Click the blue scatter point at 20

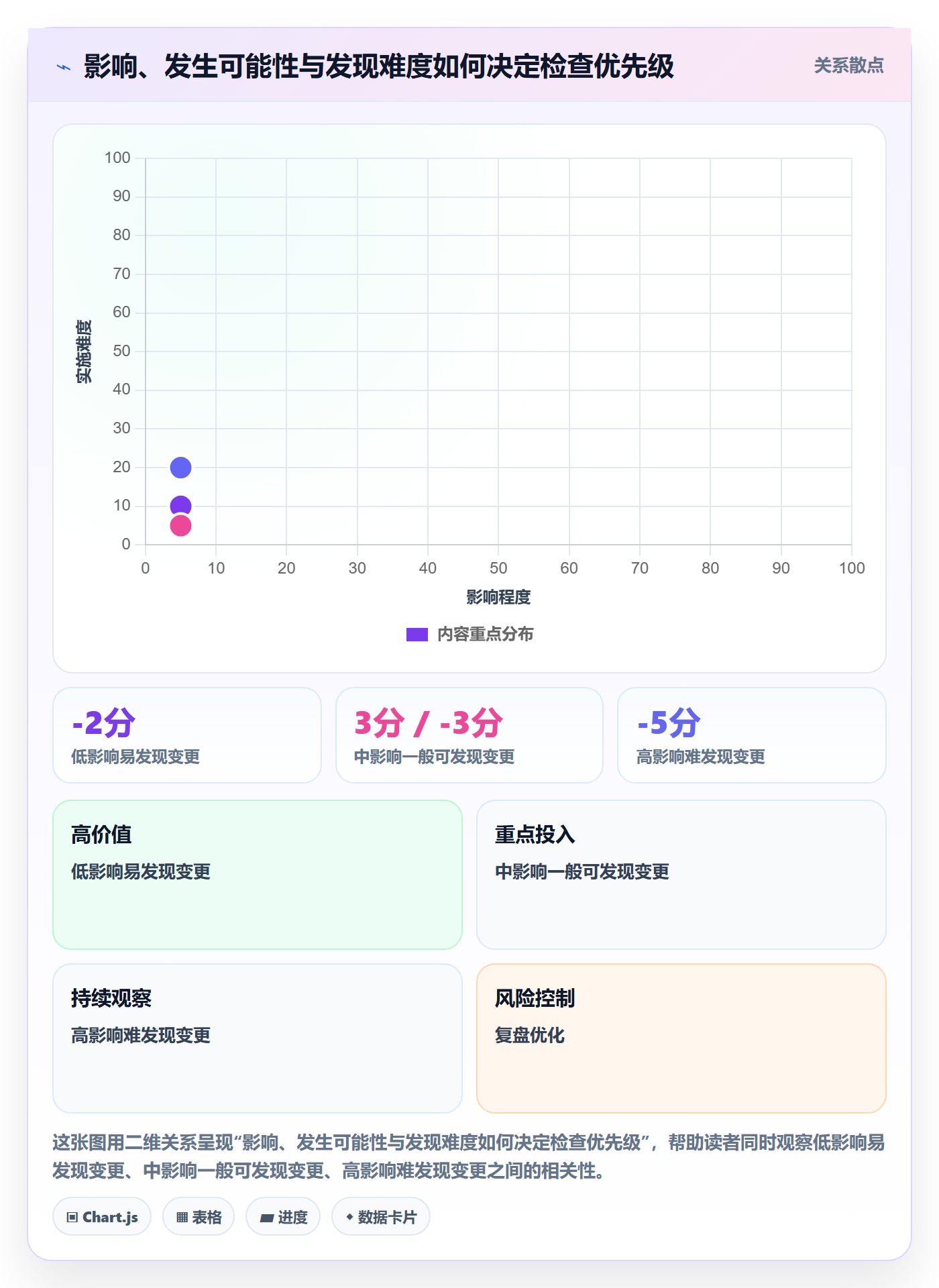180,468
